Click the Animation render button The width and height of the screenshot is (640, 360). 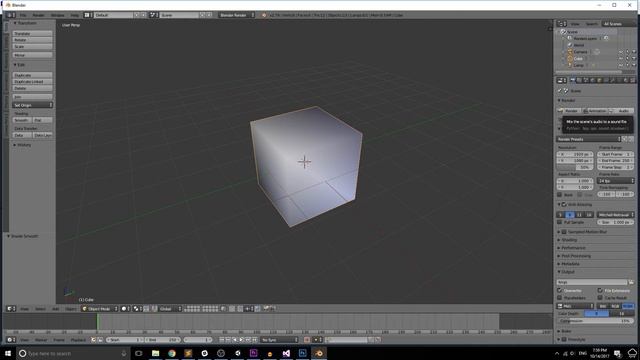596,111
